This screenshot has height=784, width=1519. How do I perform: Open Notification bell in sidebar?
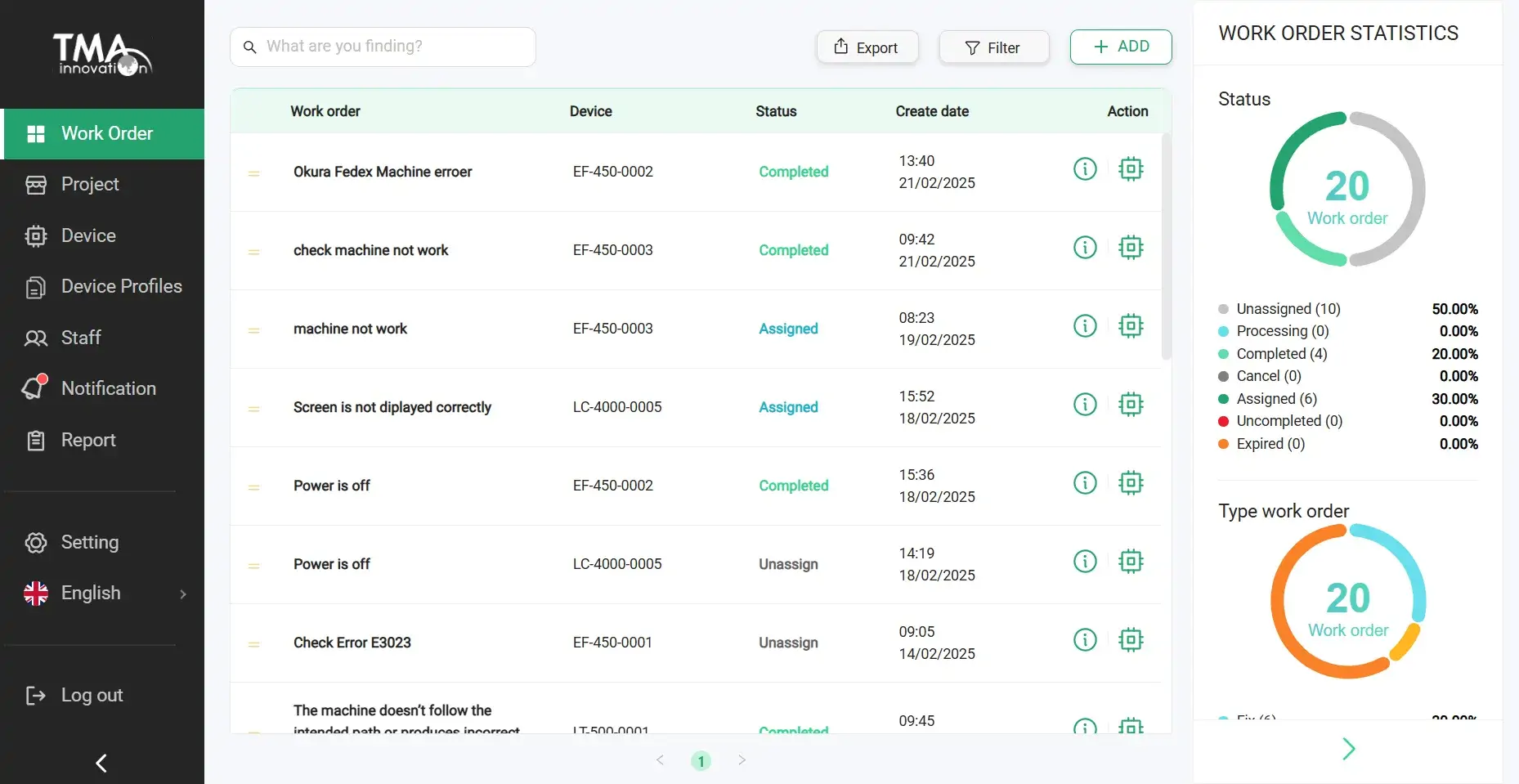pyautogui.click(x=36, y=388)
